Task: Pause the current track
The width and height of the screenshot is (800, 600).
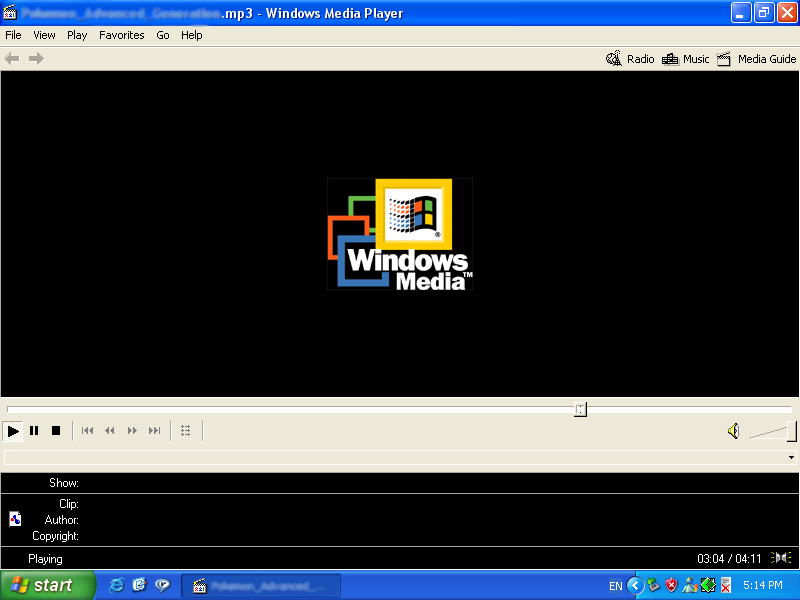Action: point(34,431)
